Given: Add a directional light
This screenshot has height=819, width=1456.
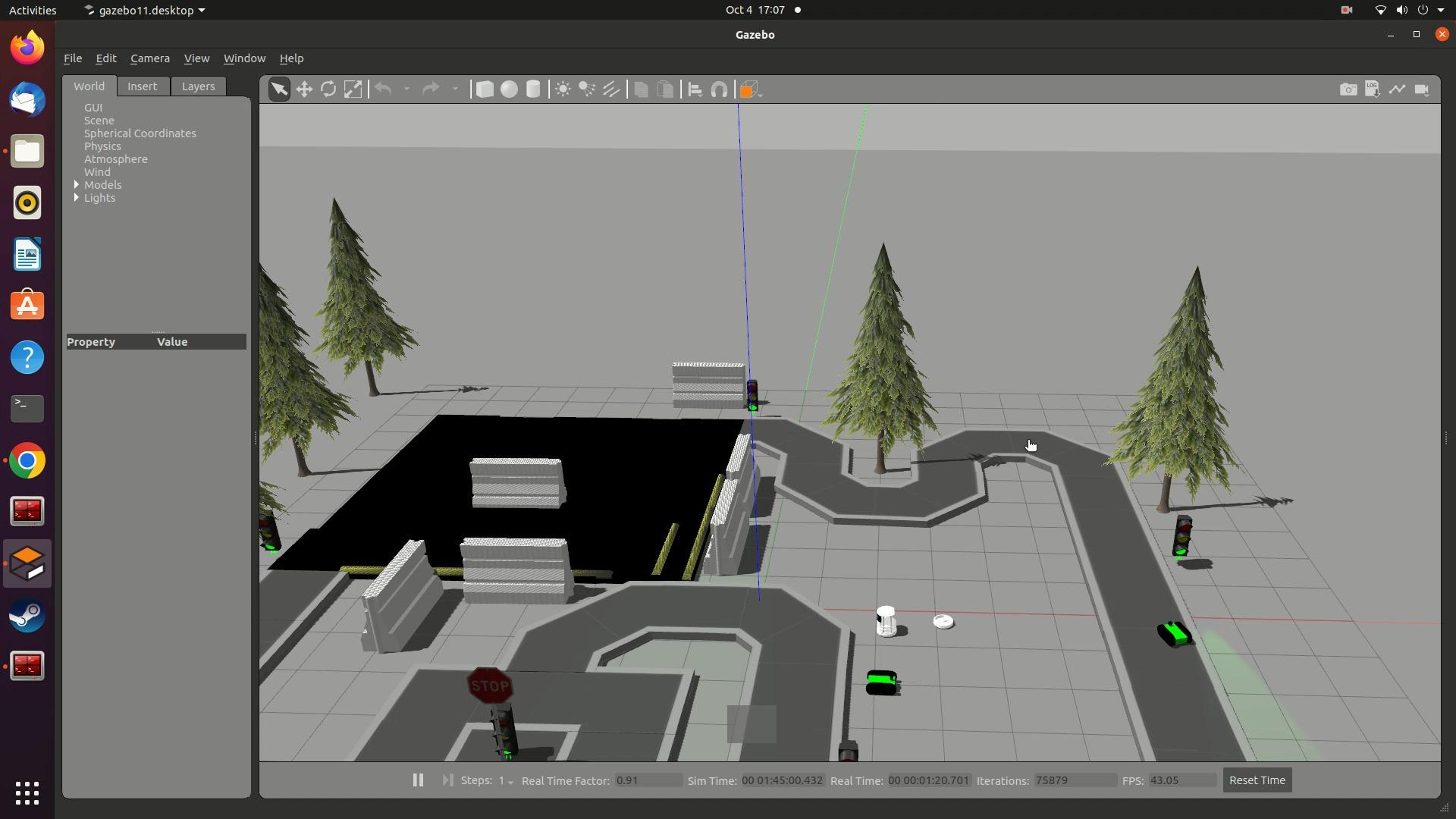Looking at the screenshot, I should (611, 89).
